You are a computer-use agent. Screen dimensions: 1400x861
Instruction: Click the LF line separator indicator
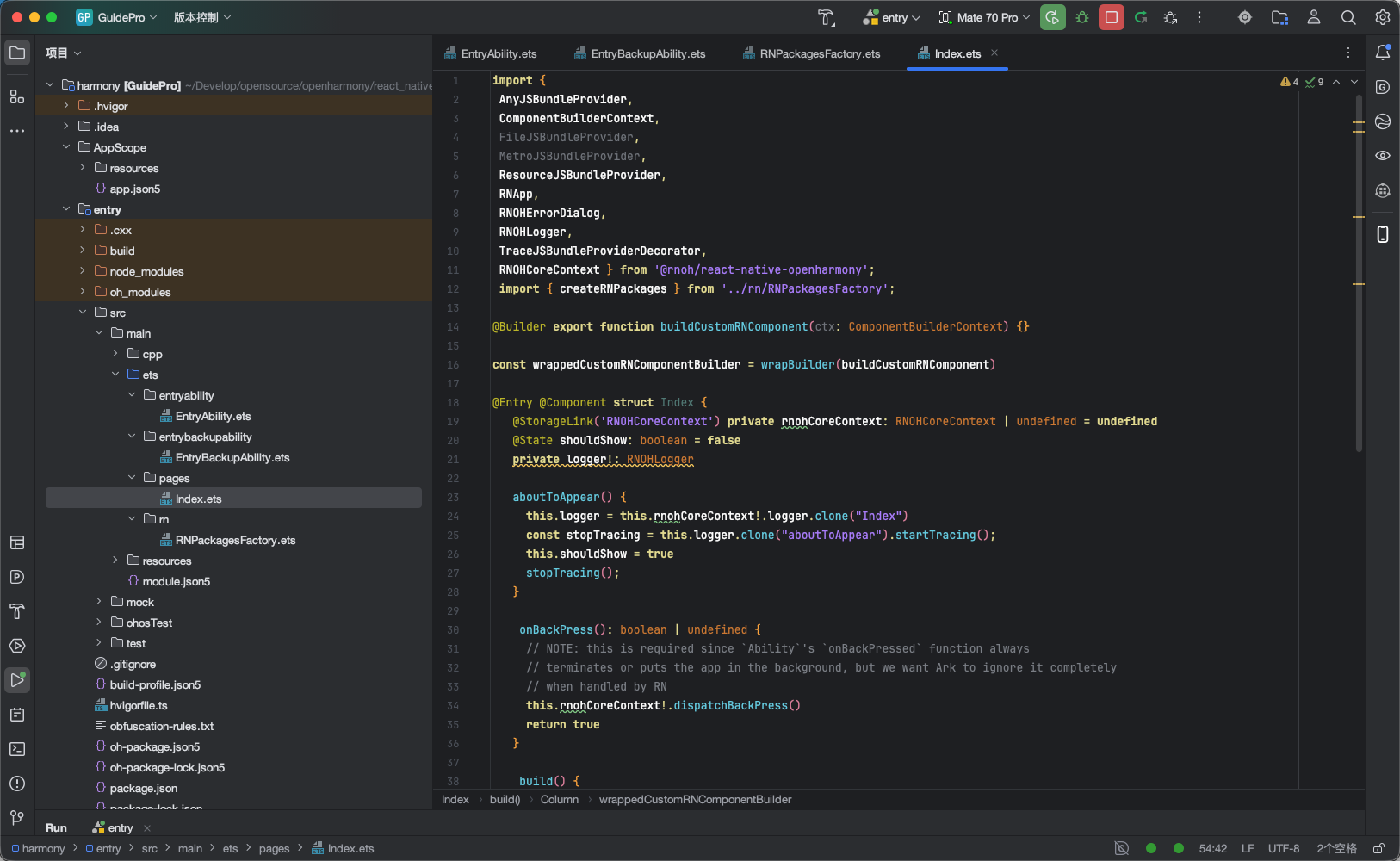1248,848
